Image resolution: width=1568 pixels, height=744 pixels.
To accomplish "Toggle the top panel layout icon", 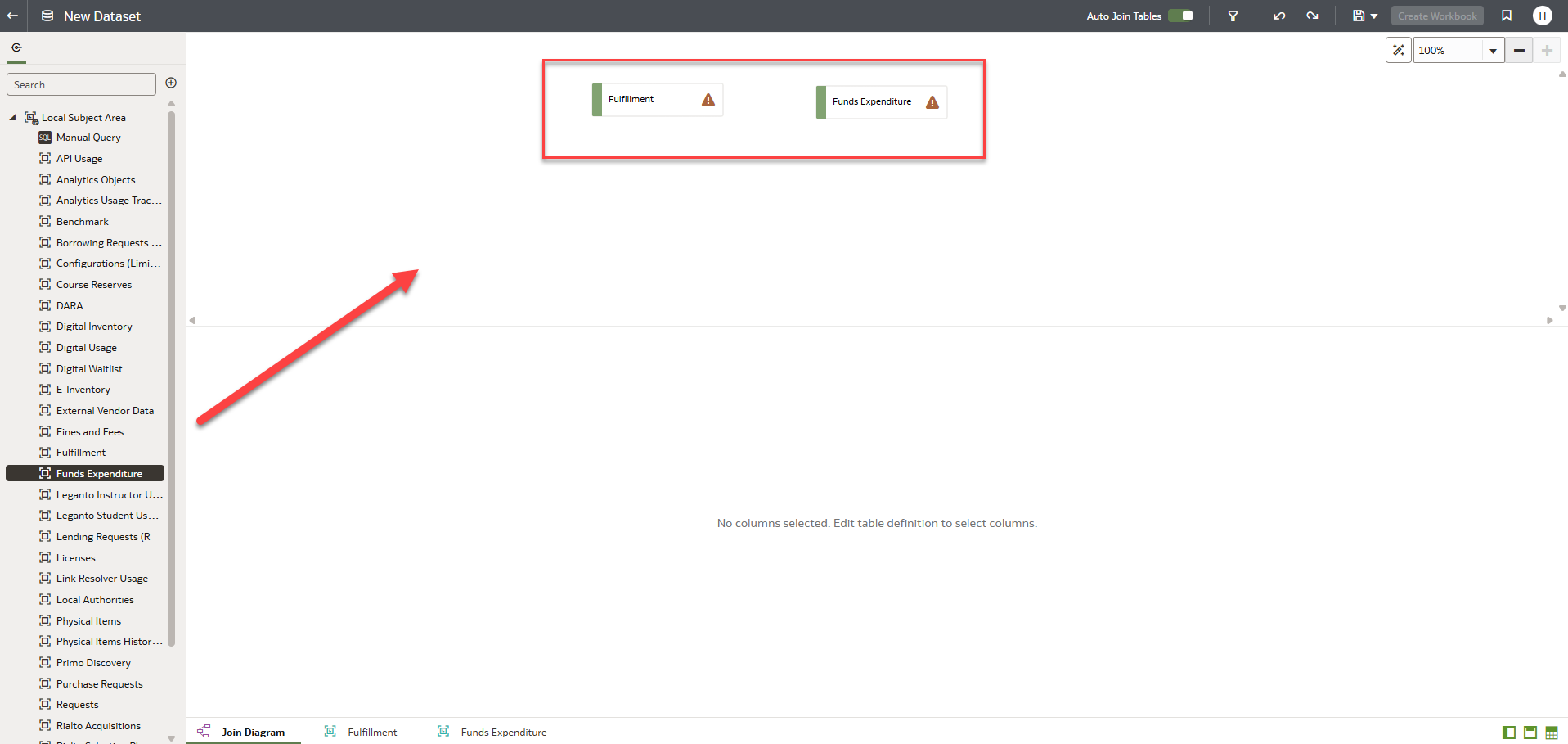I will pyautogui.click(x=1530, y=733).
